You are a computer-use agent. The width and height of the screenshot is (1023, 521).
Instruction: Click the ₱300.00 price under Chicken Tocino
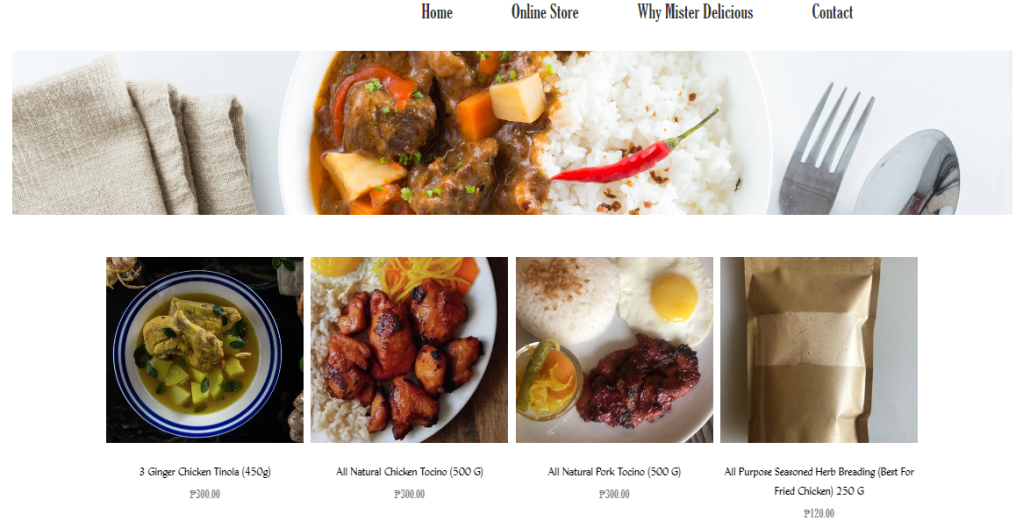coord(410,494)
